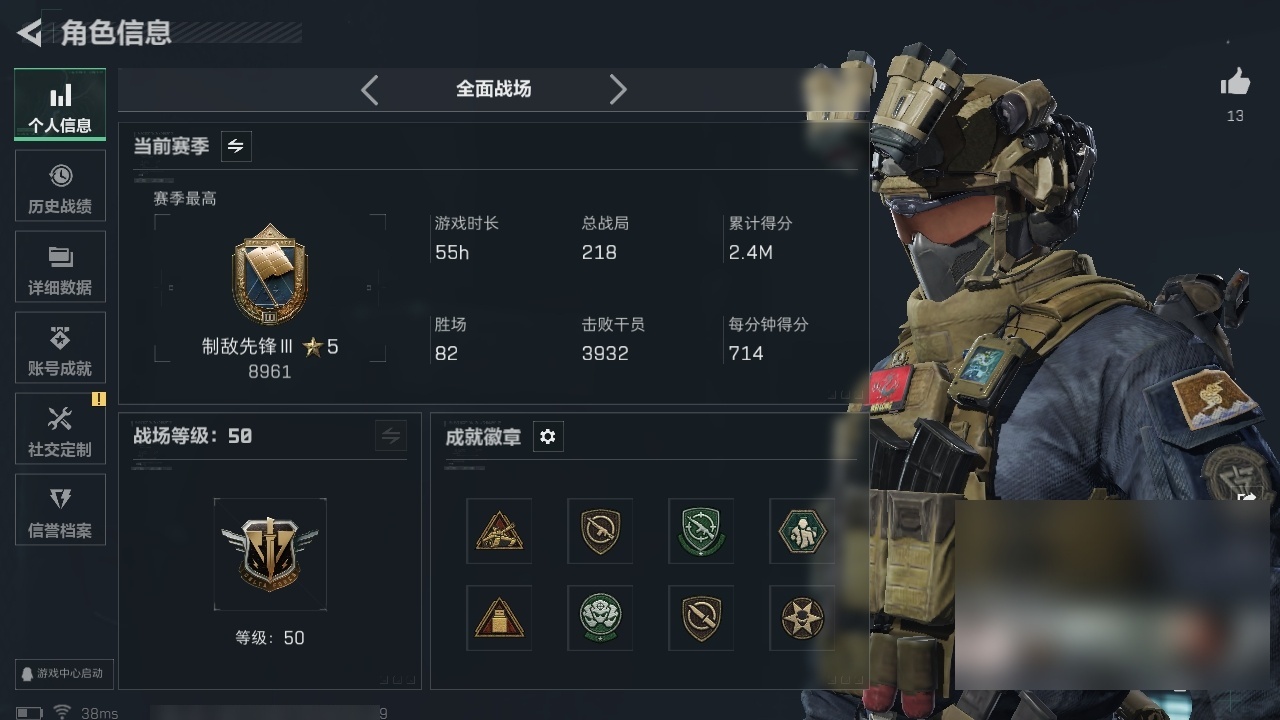
Task: Select the 详细数据 sidebar item
Action: click(x=60, y=267)
